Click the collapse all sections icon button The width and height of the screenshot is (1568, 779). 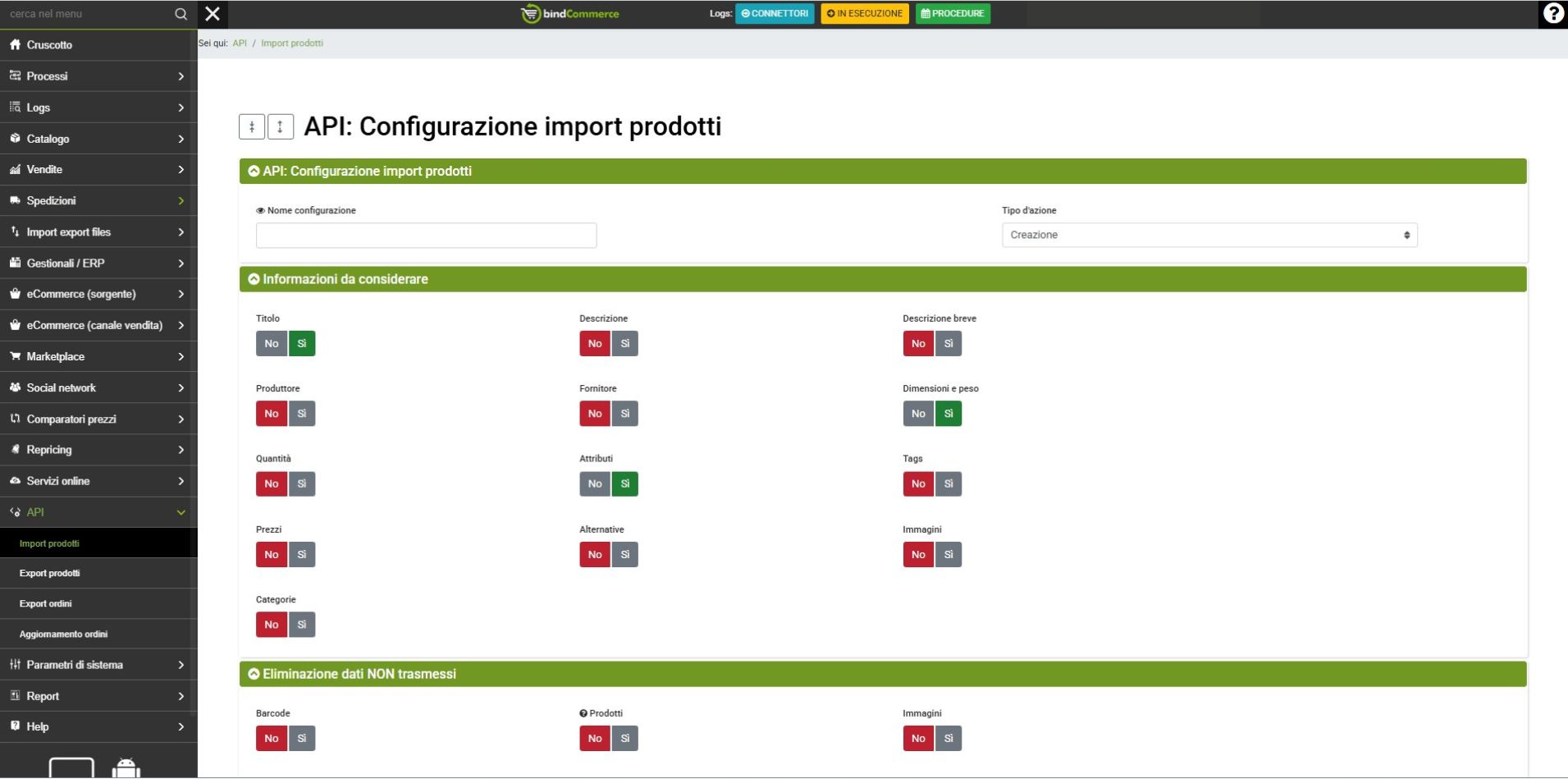tap(252, 126)
